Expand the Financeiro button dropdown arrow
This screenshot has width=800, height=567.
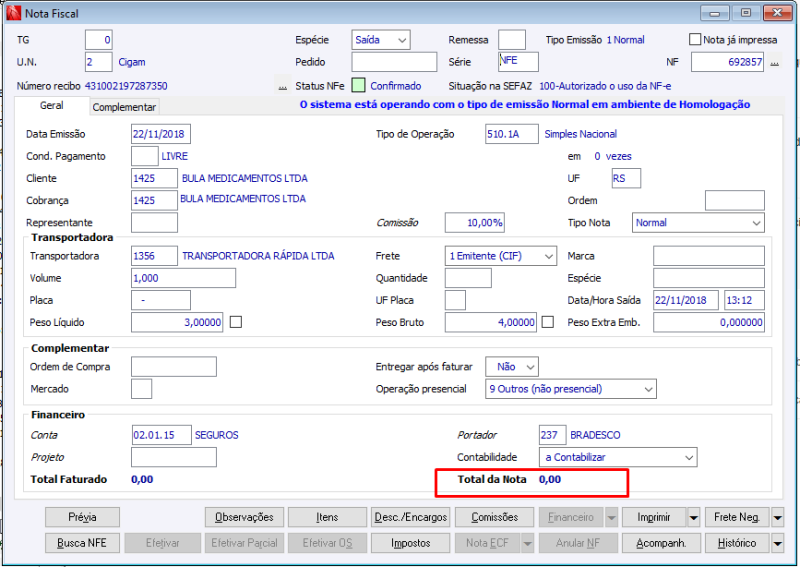611,517
